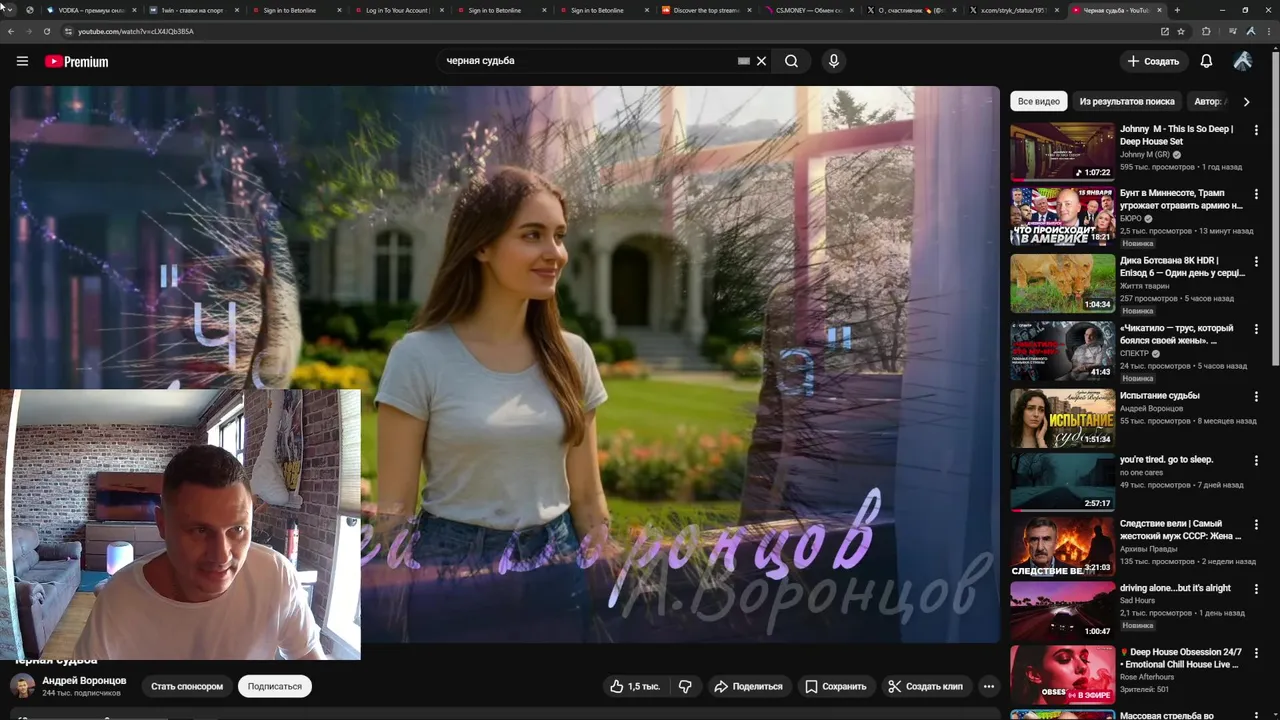Open 'Следствие вели' video title
Viewport: 1280px width, 720px height.
(1180, 530)
